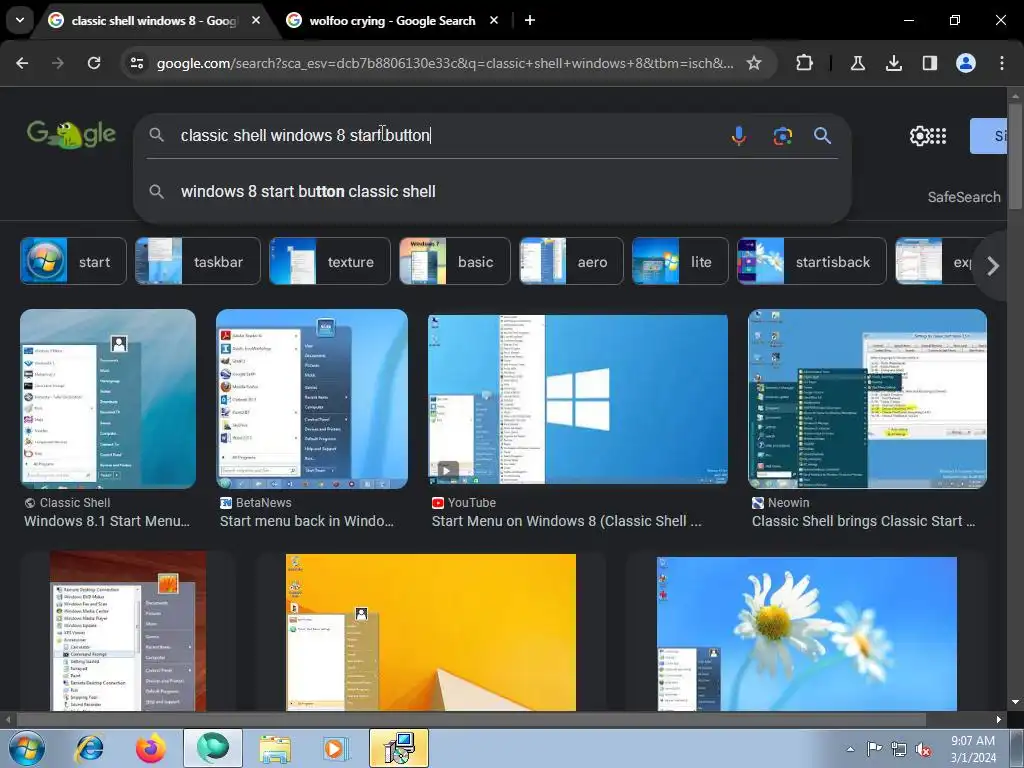Open the Chrome profile avatar
This screenshot has width=1024, height=768.
point(965,63)
